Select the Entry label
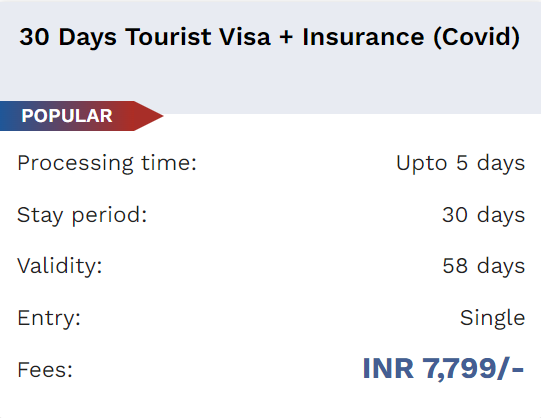The height and width of the screenshot is (418, 541). [x=49, y=318]
